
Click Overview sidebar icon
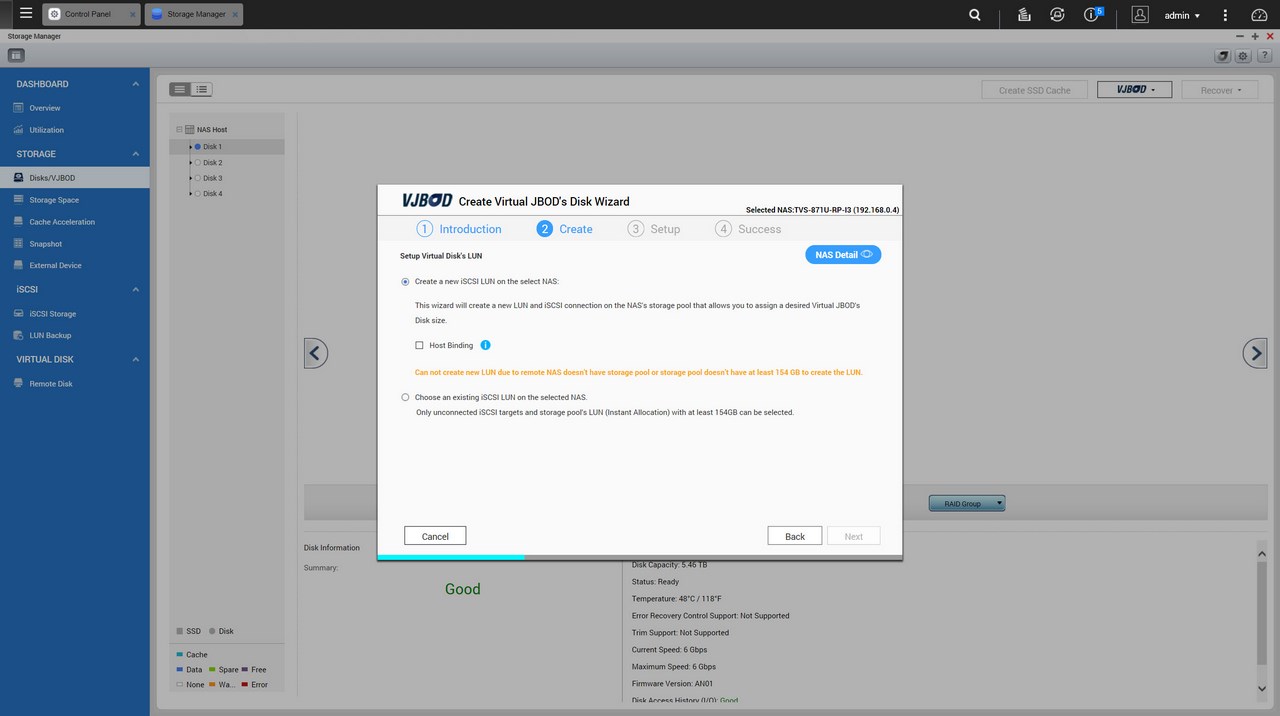click(18, 107)
